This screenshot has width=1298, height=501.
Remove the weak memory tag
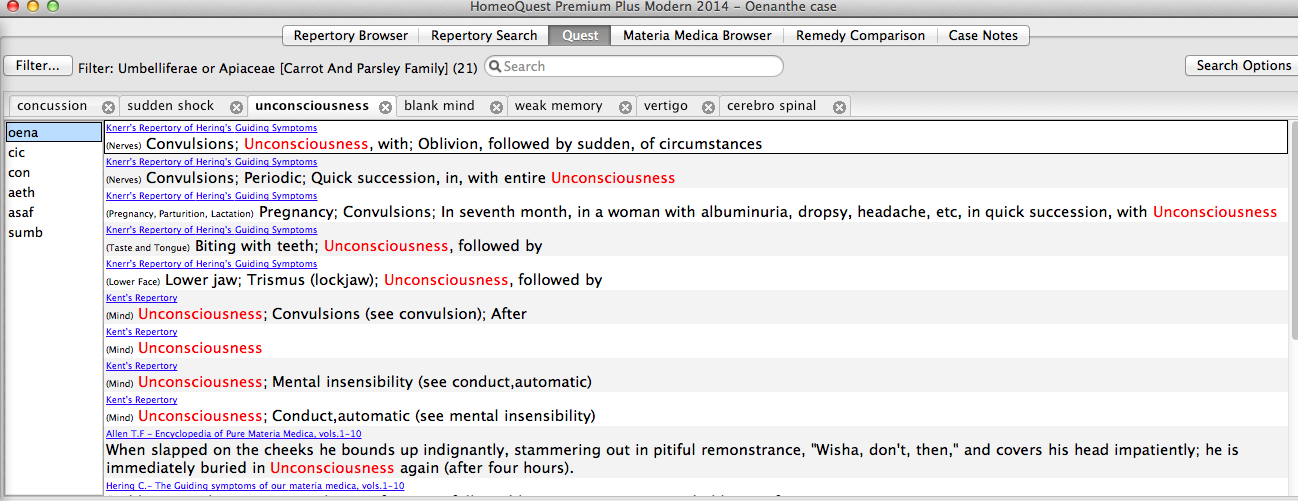625,107
